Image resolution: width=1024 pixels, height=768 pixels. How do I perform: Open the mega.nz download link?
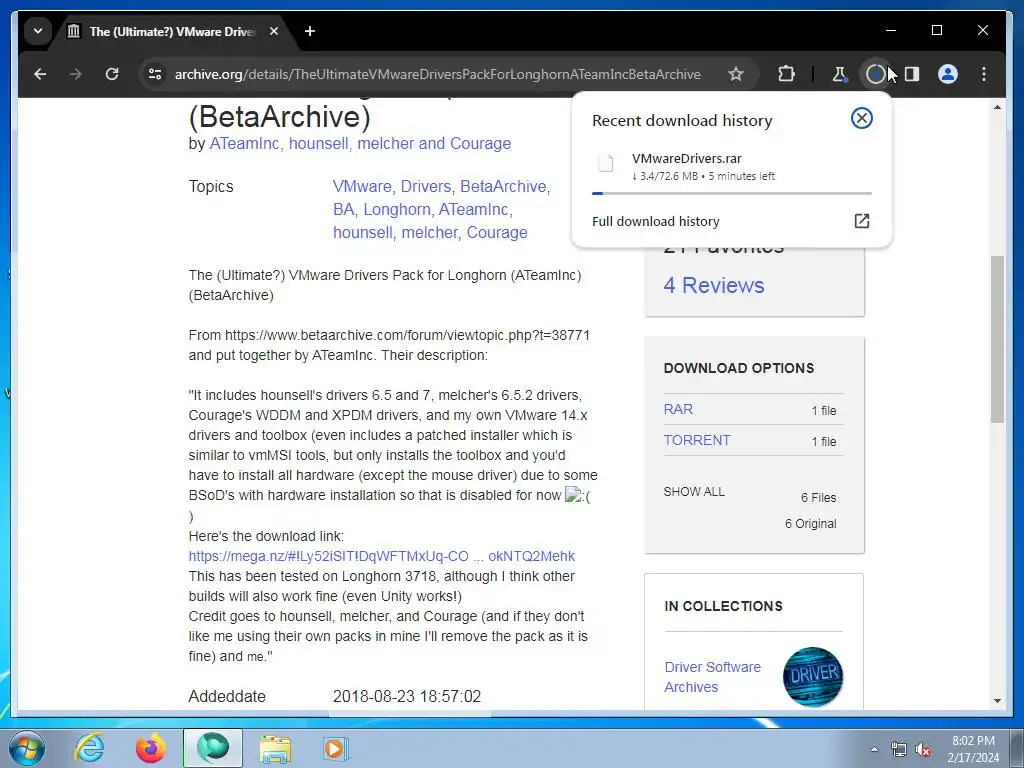tap(381, 556)
